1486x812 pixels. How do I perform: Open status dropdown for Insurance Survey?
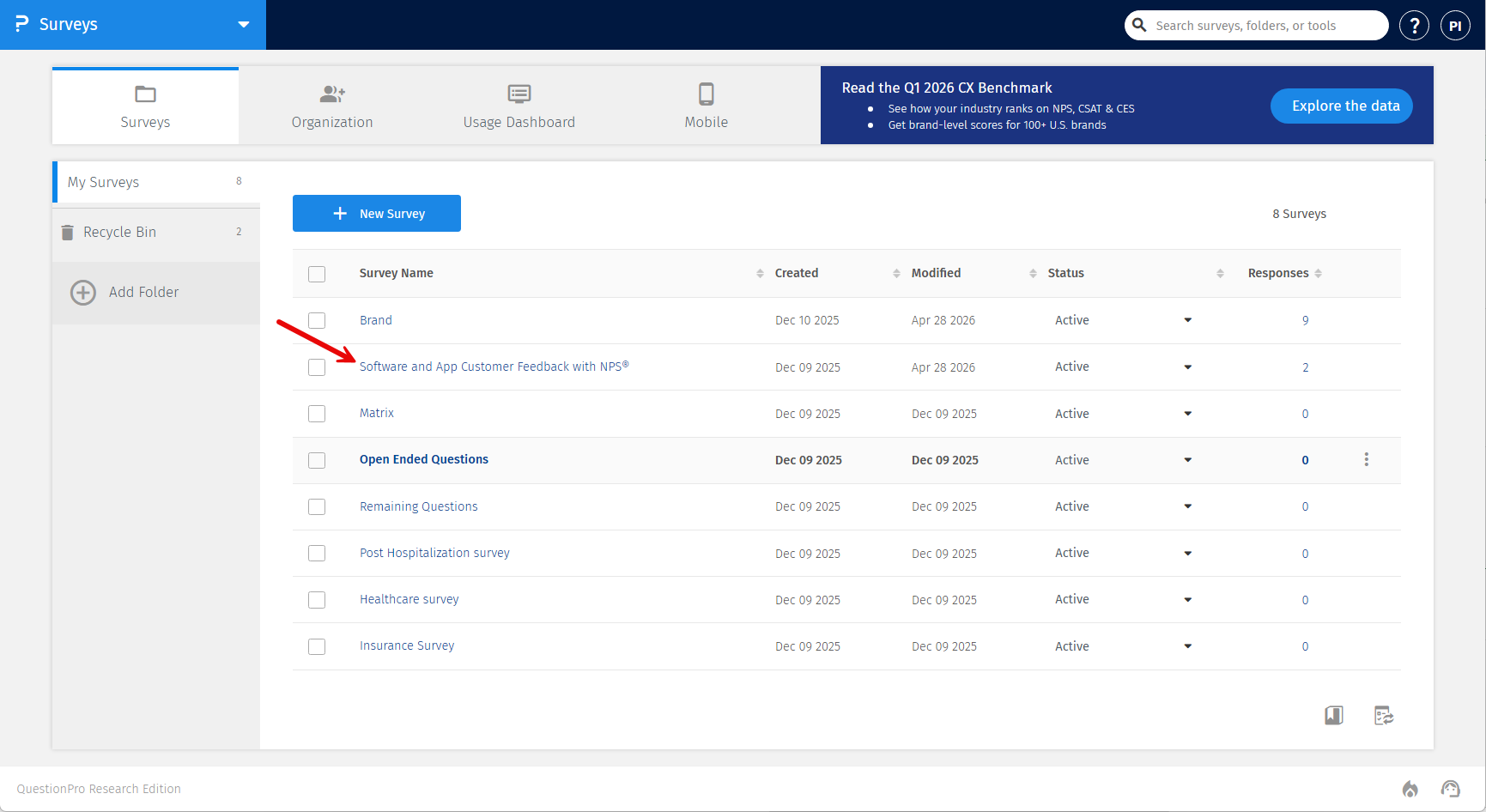click(1188, 646)
